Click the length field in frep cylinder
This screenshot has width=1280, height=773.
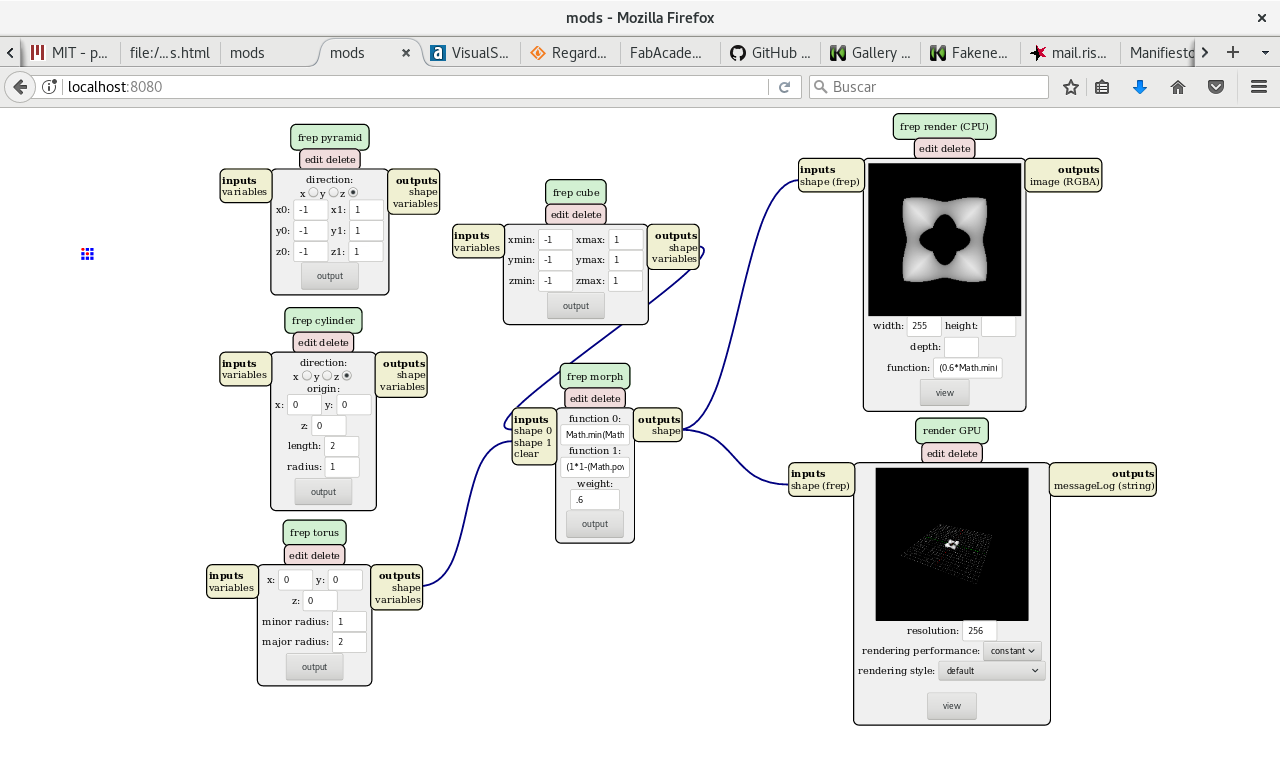click(342, 446)
